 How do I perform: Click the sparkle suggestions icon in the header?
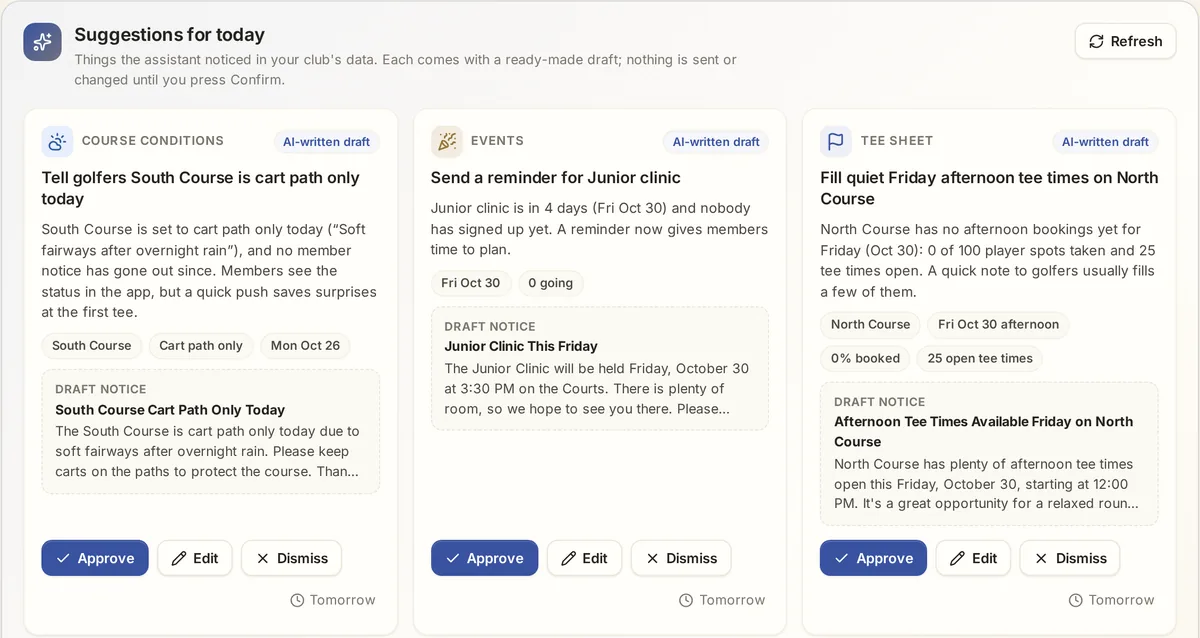pyautogui.click(x=43, y=42)
